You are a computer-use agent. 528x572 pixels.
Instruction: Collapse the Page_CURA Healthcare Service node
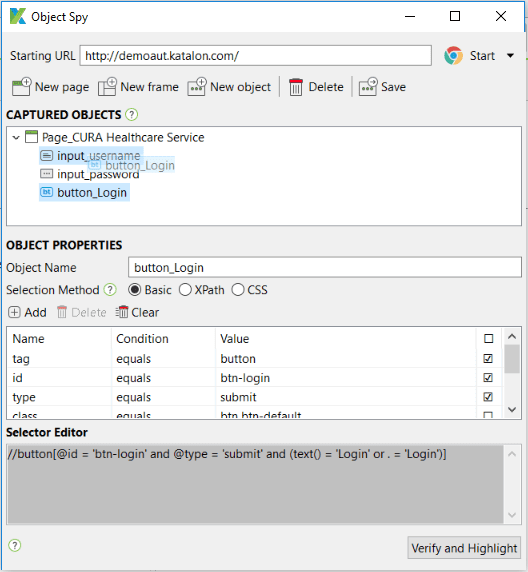16,138
